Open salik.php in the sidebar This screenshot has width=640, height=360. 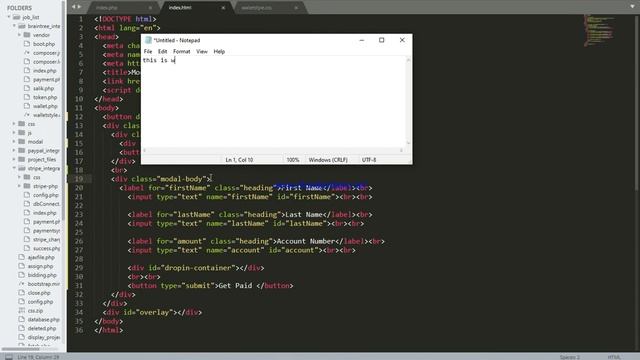click(x=43, y=89)
